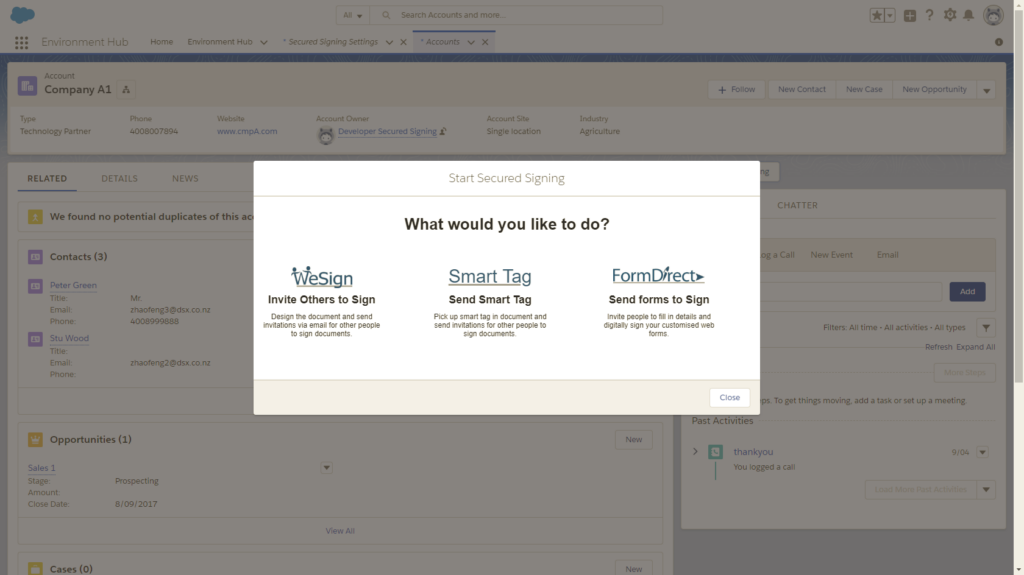
Task: Click the New Opportunity button
Action: tap(934, 90)
